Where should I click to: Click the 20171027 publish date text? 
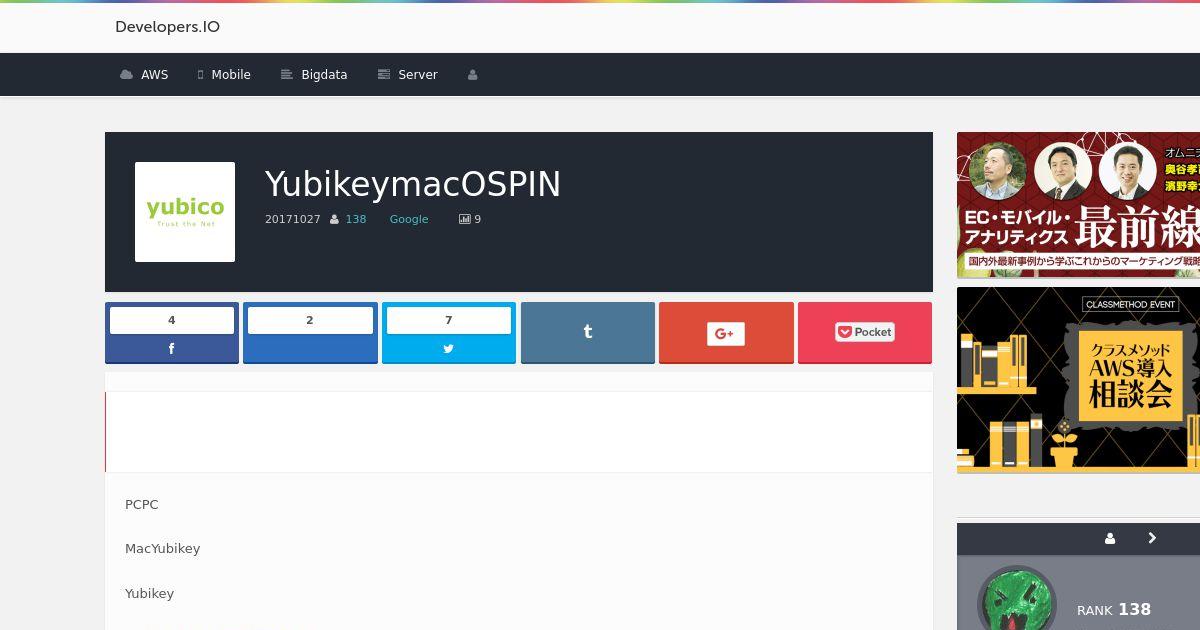tap(293, 219)
